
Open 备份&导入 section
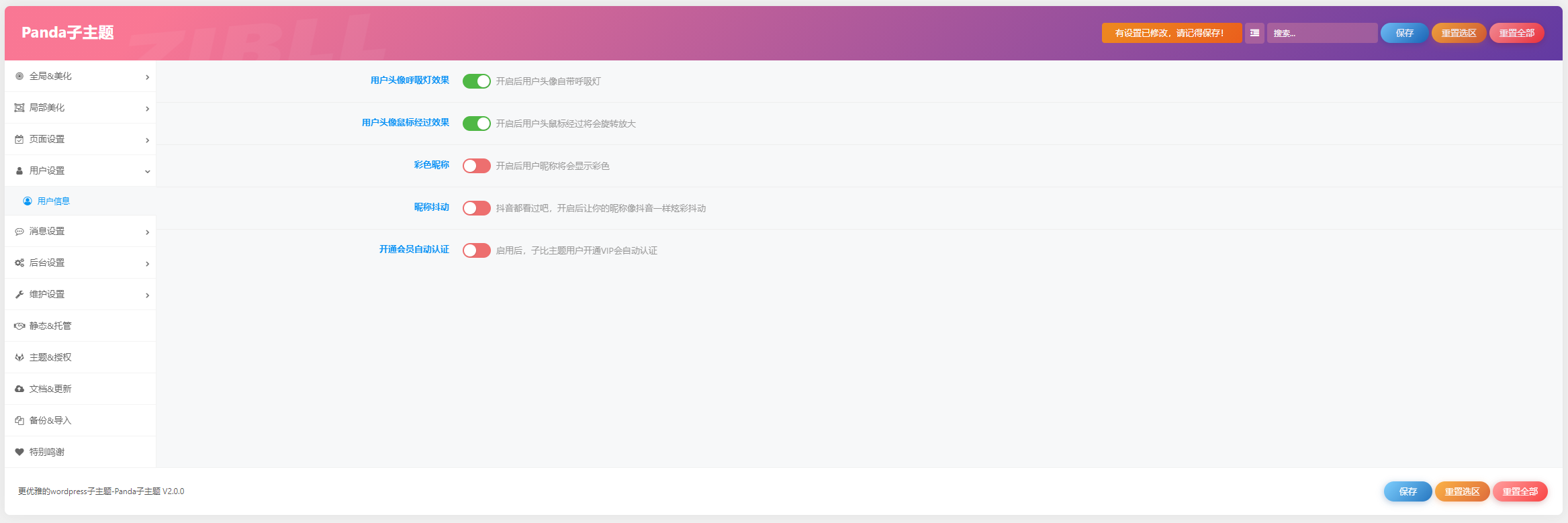[80, 421]
